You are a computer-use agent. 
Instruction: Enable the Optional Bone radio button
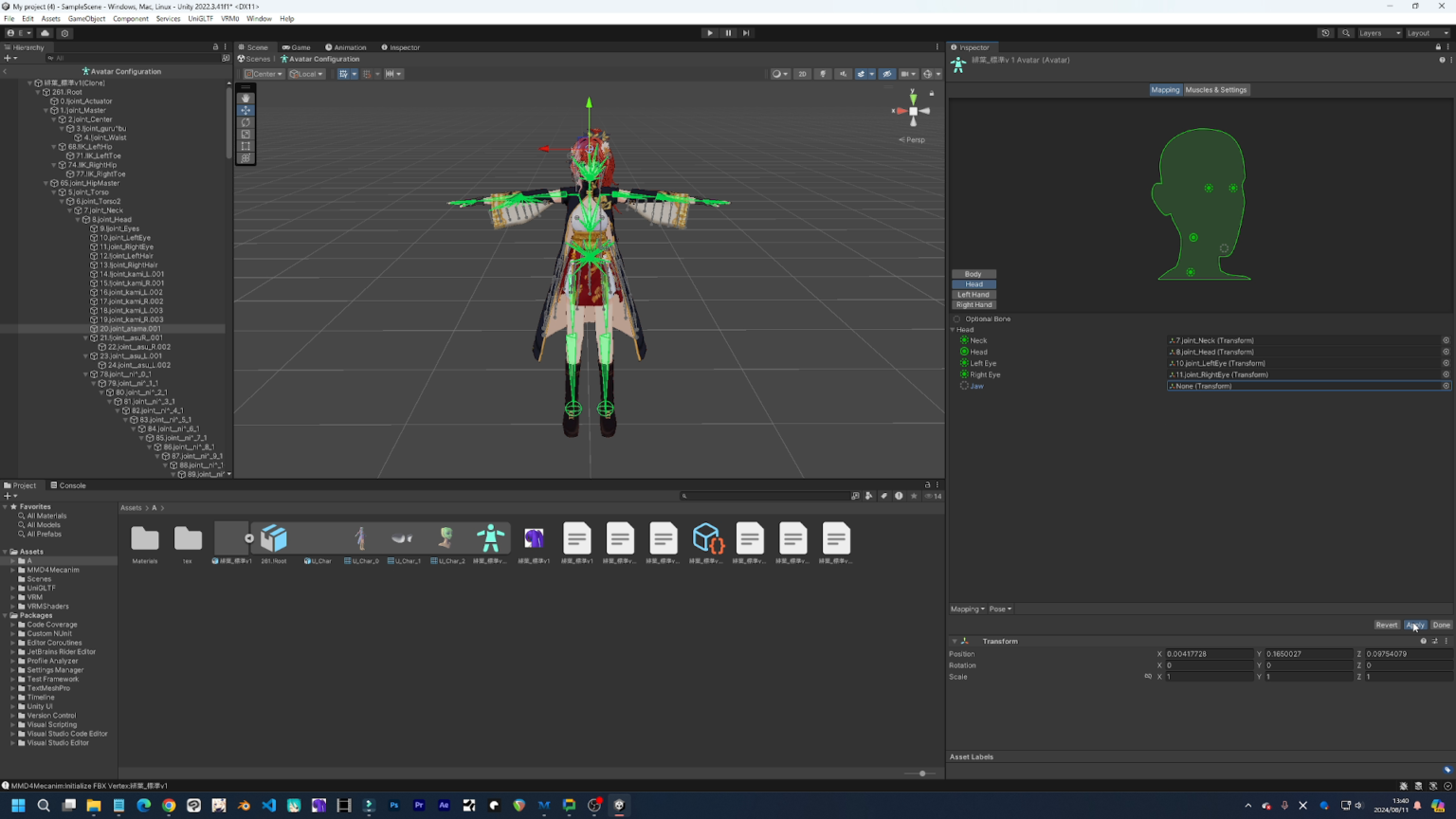click(955, 318)
